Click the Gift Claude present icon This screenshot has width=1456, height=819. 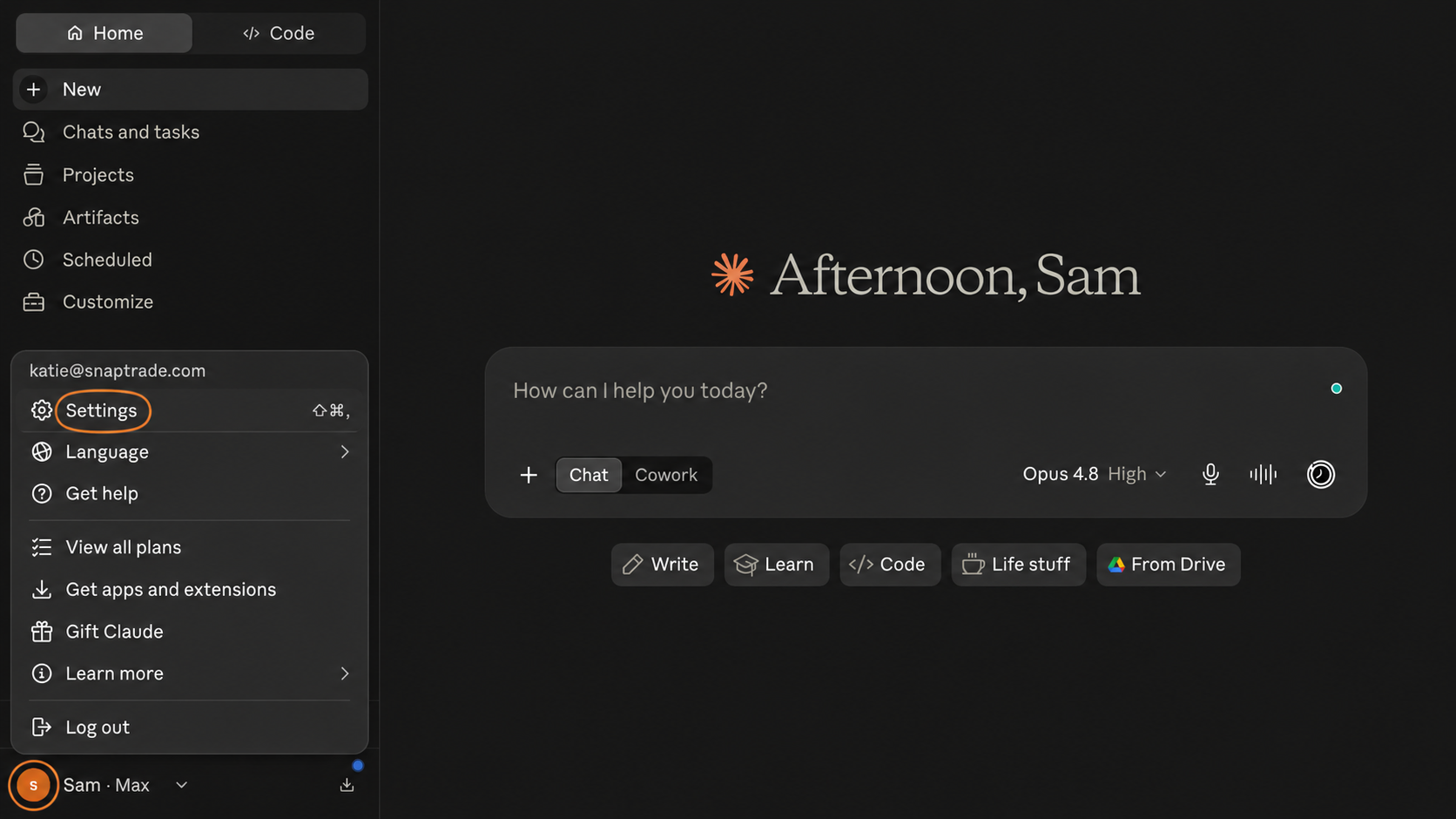pos(41,632)
